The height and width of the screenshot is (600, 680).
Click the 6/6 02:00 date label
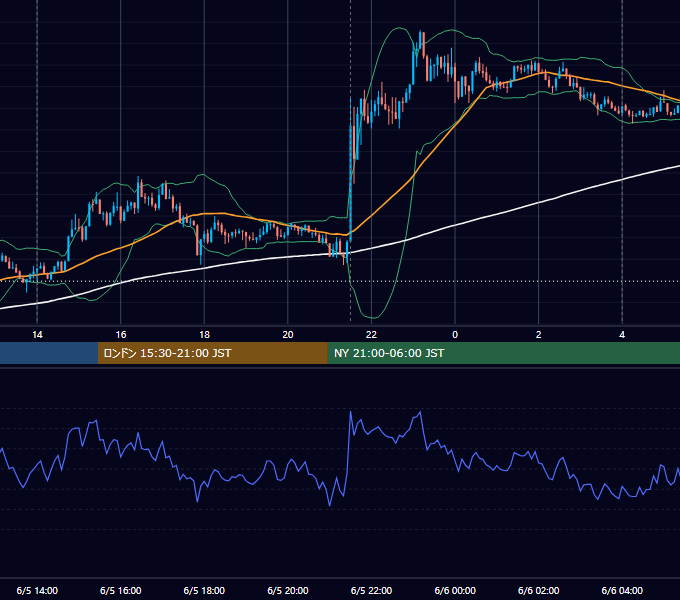coord(539,591)
